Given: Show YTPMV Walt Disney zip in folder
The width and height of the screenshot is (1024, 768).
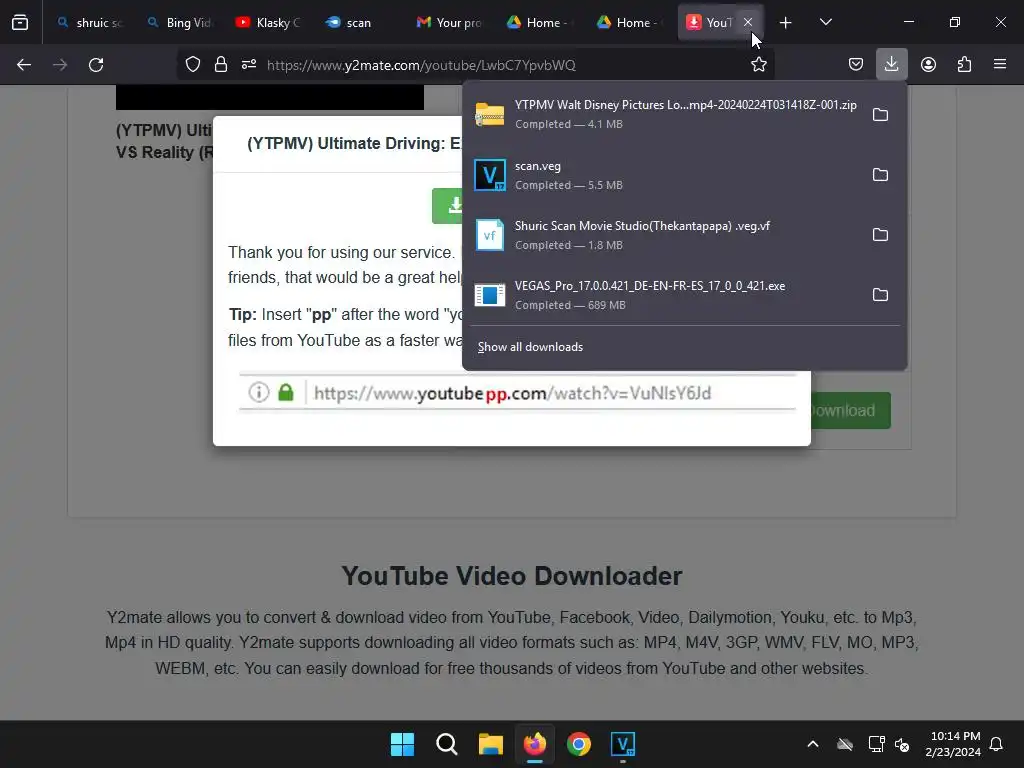Looking at the screenshot, I should (x=880, y=114).
